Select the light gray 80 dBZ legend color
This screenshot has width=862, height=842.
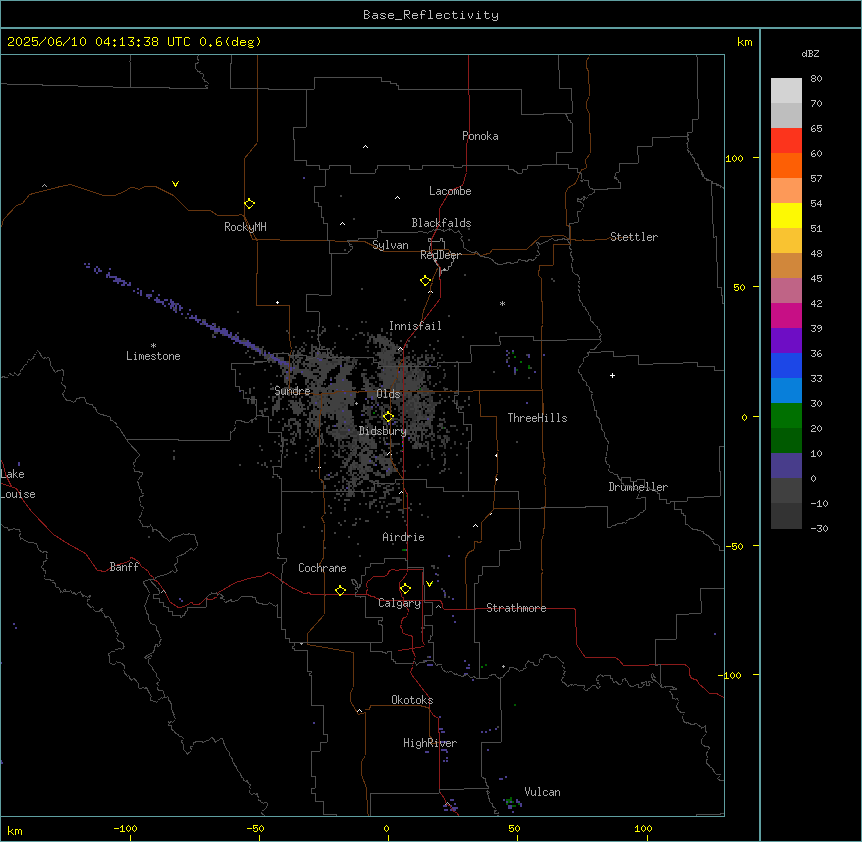coord(786,91)
